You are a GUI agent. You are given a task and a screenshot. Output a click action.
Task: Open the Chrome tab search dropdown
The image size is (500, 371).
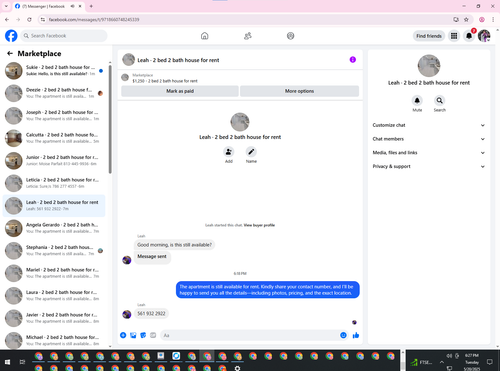6,6
